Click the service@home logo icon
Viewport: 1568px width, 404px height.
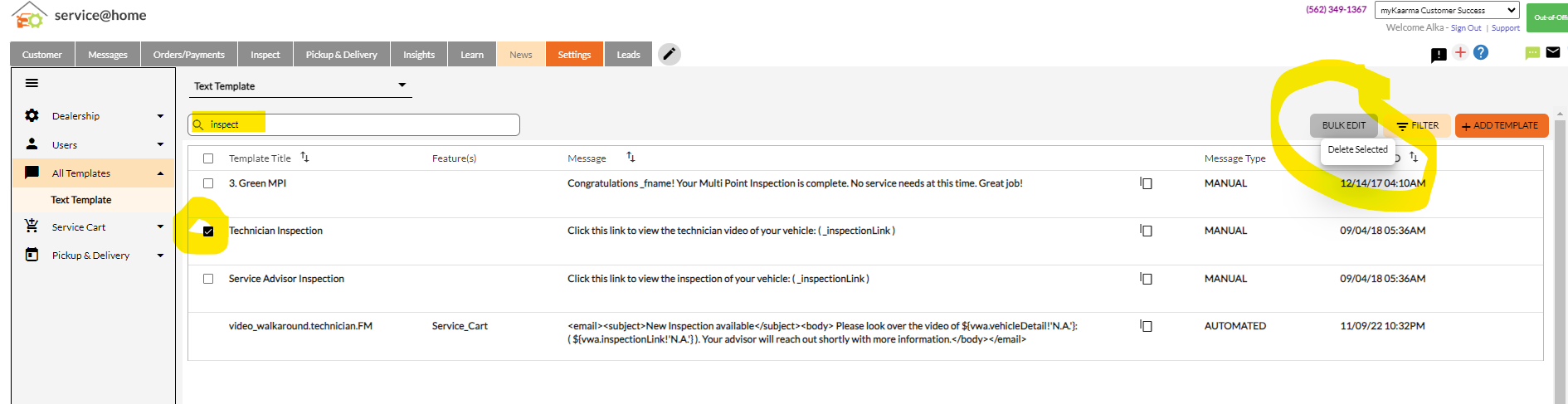click(x=29, y=15)
